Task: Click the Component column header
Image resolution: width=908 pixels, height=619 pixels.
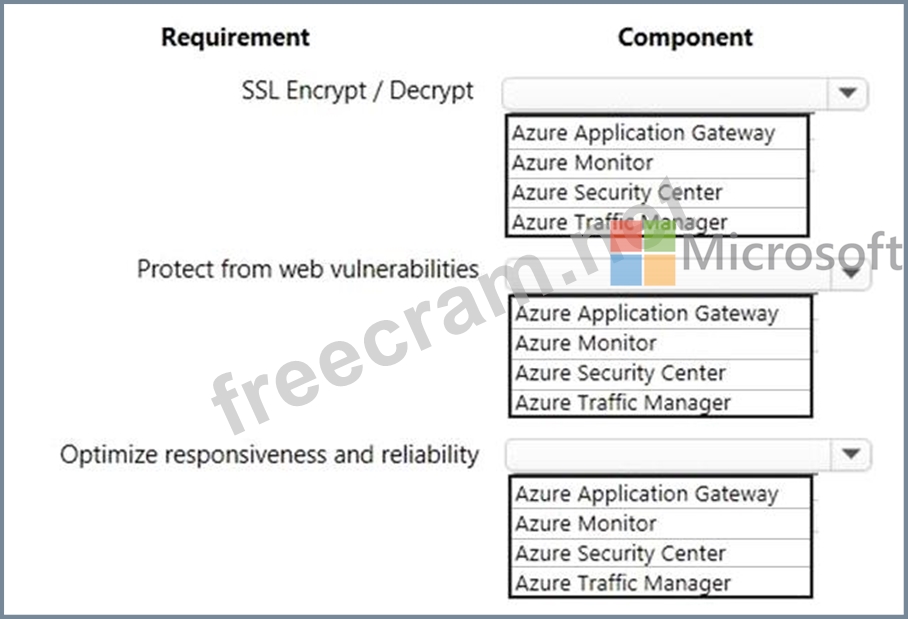Action: pyautogui.click(x=685, y=38)
